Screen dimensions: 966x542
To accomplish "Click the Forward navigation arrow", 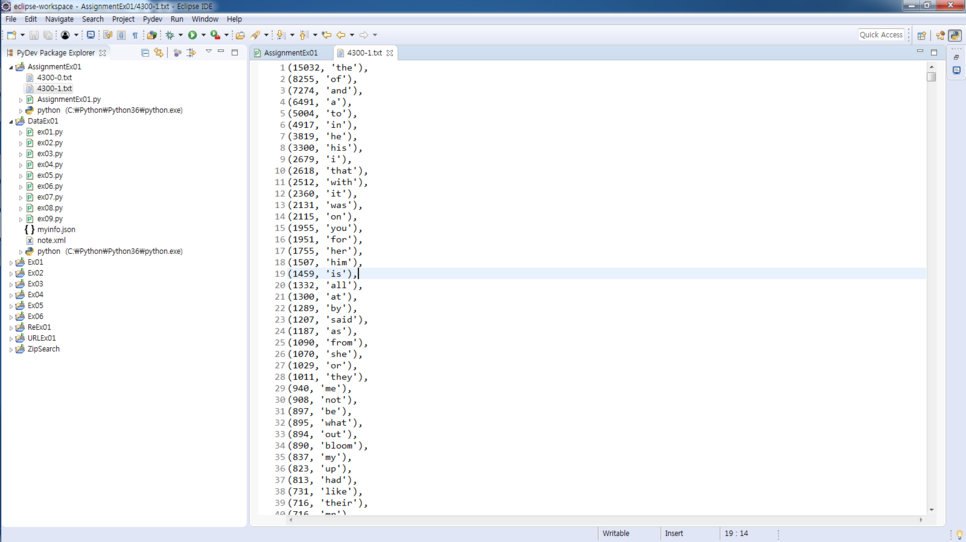I will [363, 35].
